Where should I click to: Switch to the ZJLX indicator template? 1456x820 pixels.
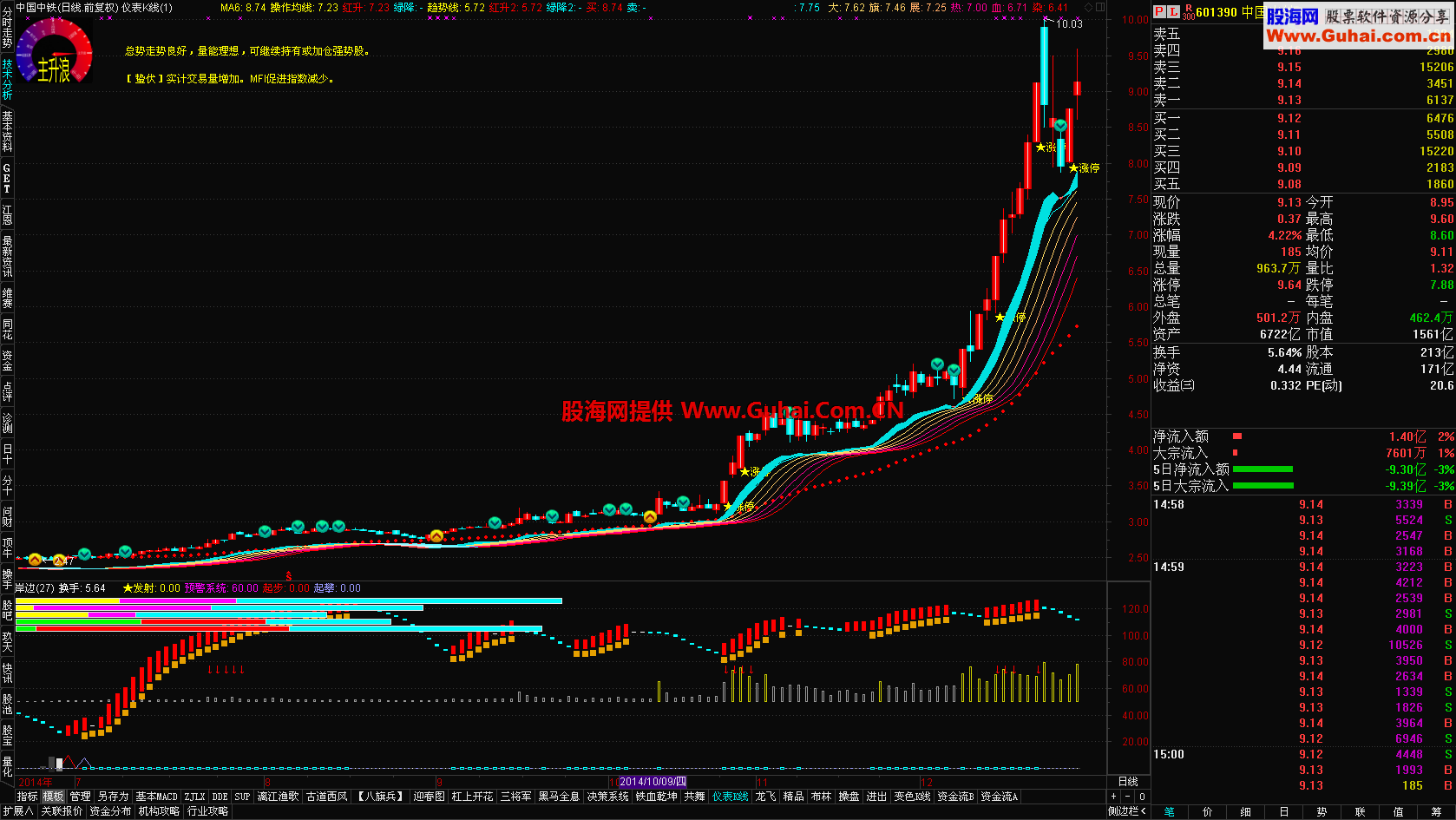point(195,797)
